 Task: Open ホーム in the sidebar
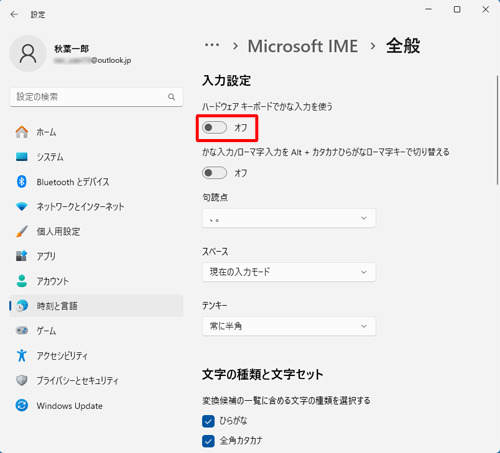[96, 132]
